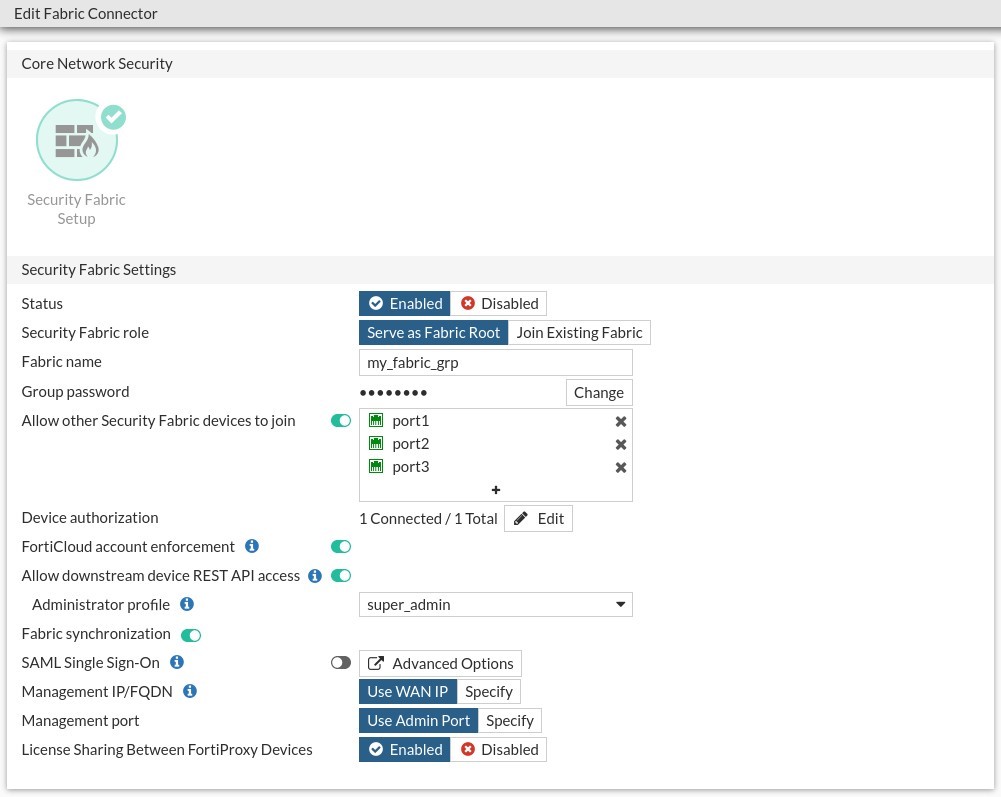Click the green checkmark badge on Security Fabric Setup
This screenshot has height=797, width=1001.
click(113, 117)
